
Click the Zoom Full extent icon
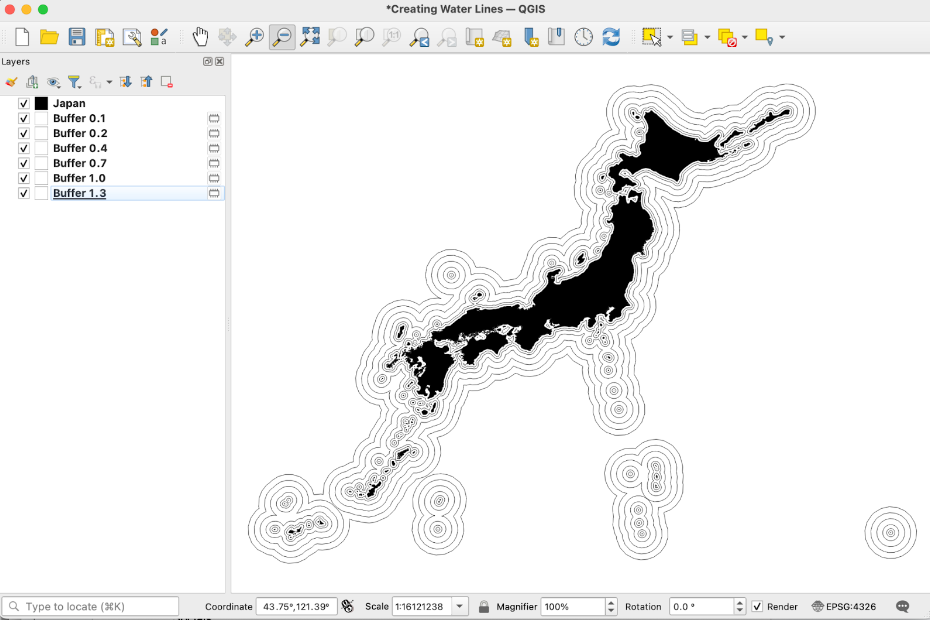click(310, 37)
